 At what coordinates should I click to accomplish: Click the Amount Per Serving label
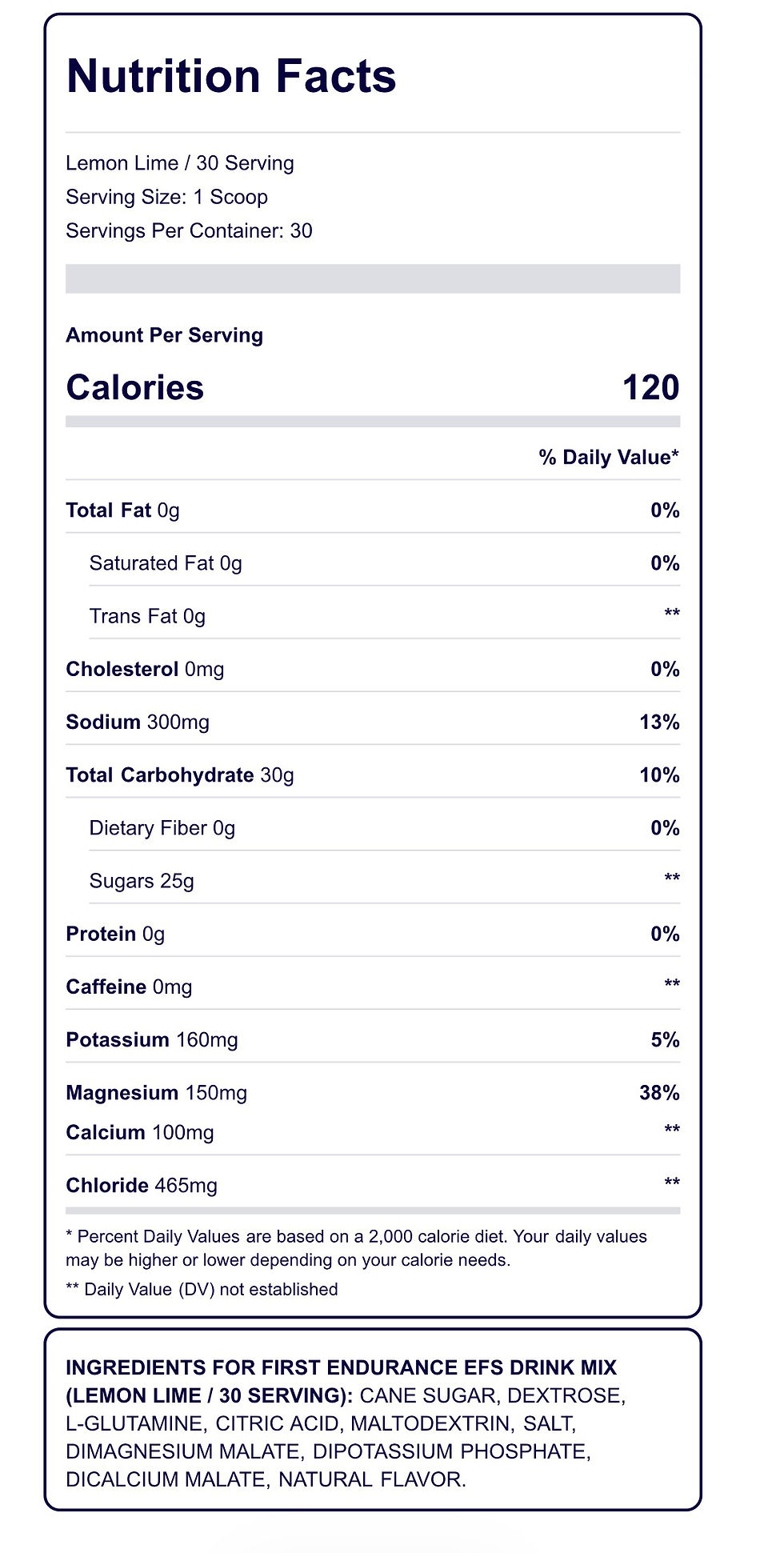click(x=164, y=335)
